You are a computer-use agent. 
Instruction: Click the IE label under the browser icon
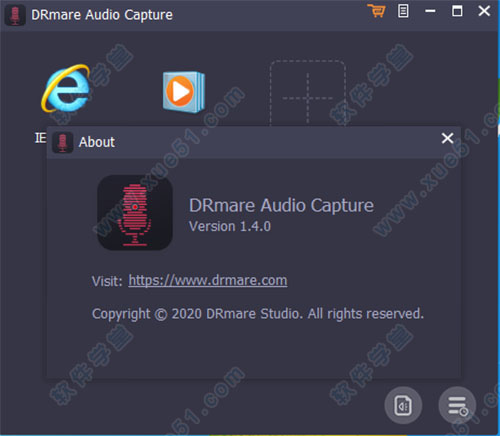pyautogui.click(x=40, y=138)
